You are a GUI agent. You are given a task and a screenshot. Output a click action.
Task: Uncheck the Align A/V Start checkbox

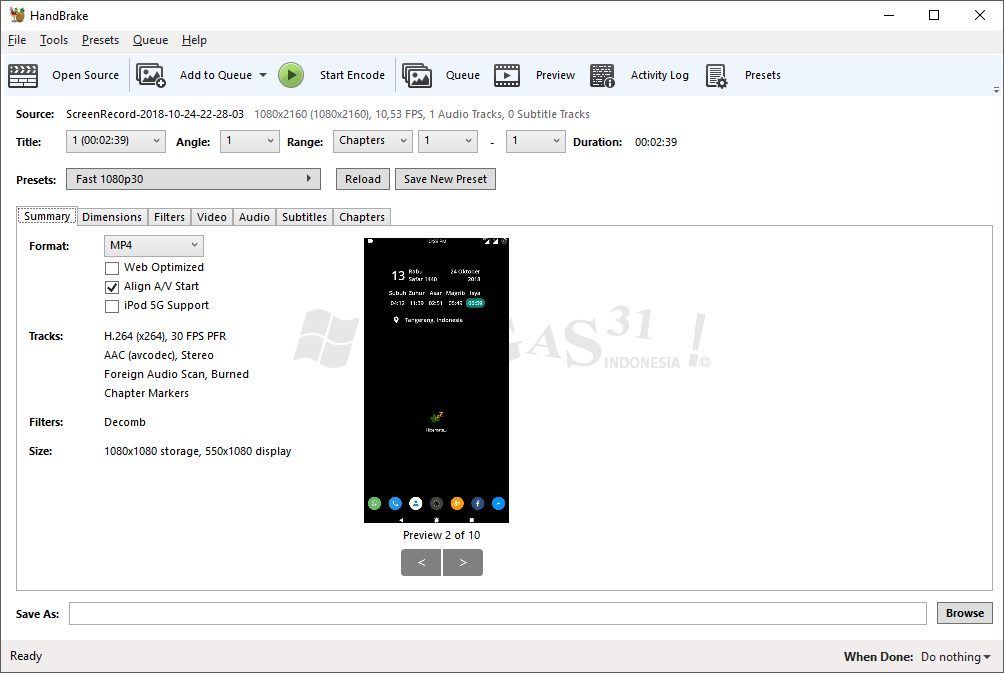[x=112, y=287]
